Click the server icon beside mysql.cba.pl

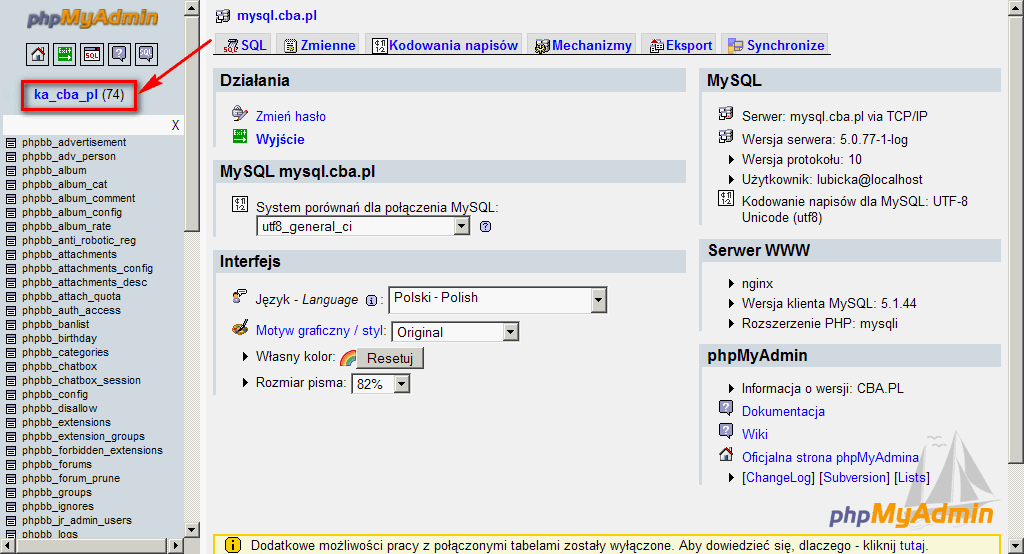click(x=223, y=16)
